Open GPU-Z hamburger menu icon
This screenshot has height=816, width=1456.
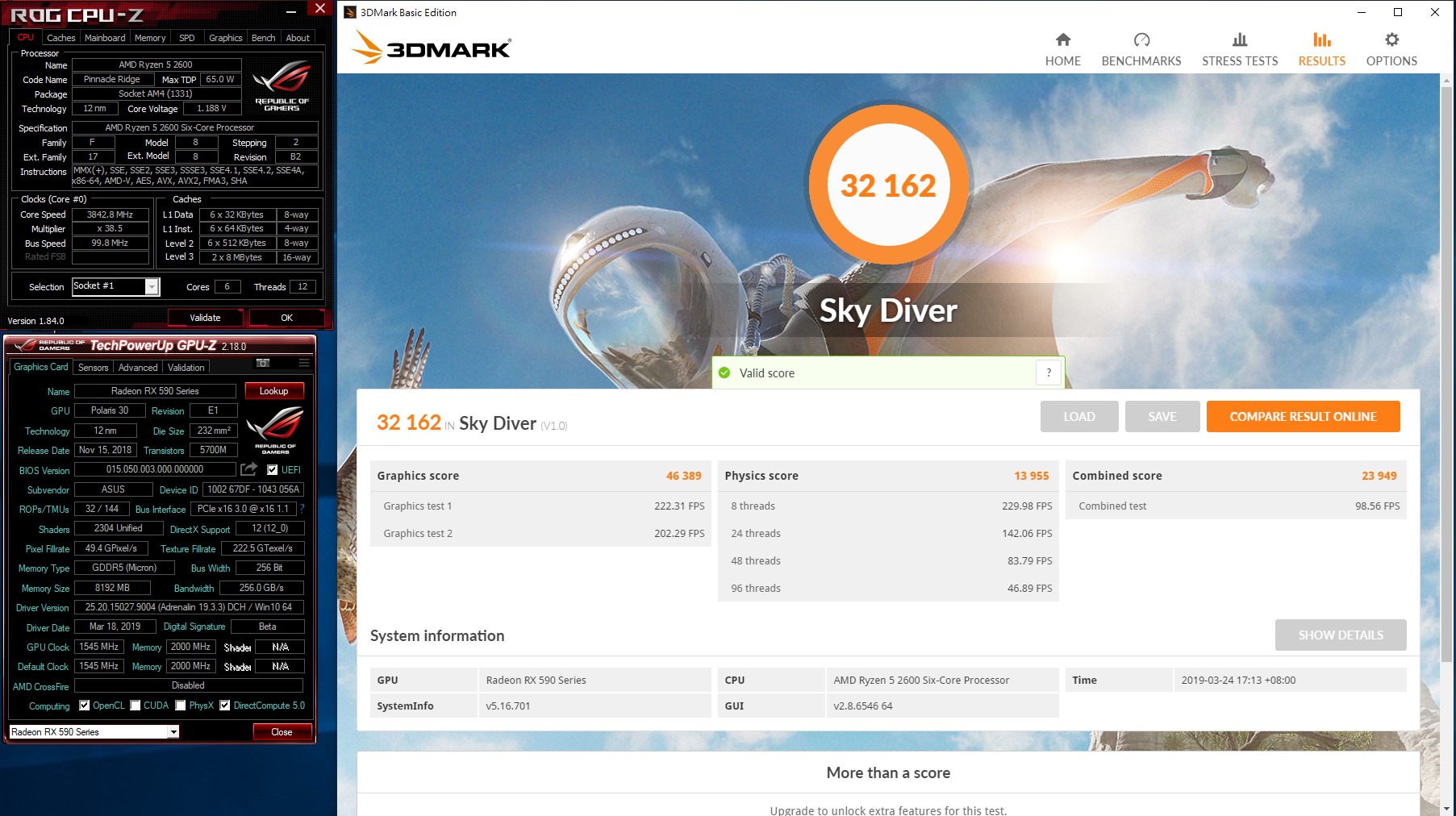tap(304, 363)
